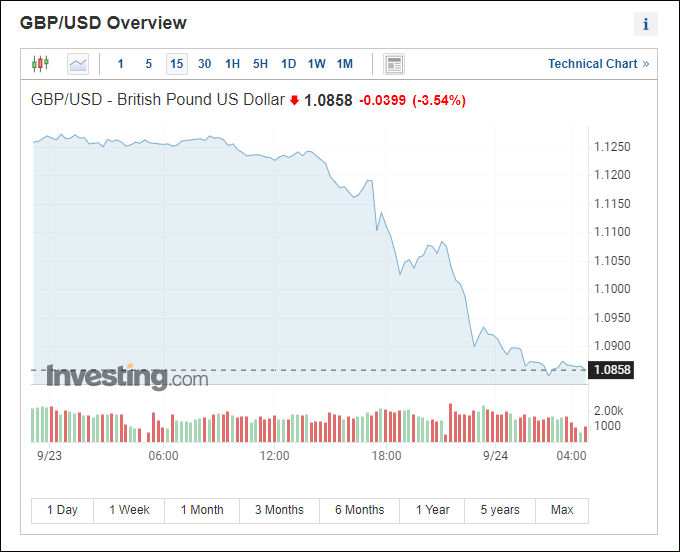
Task: Choose the 15-minute interval
Action: 177,64
